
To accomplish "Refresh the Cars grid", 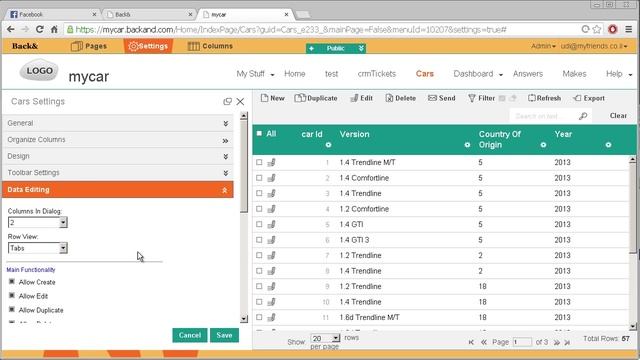I will (544, 98).
